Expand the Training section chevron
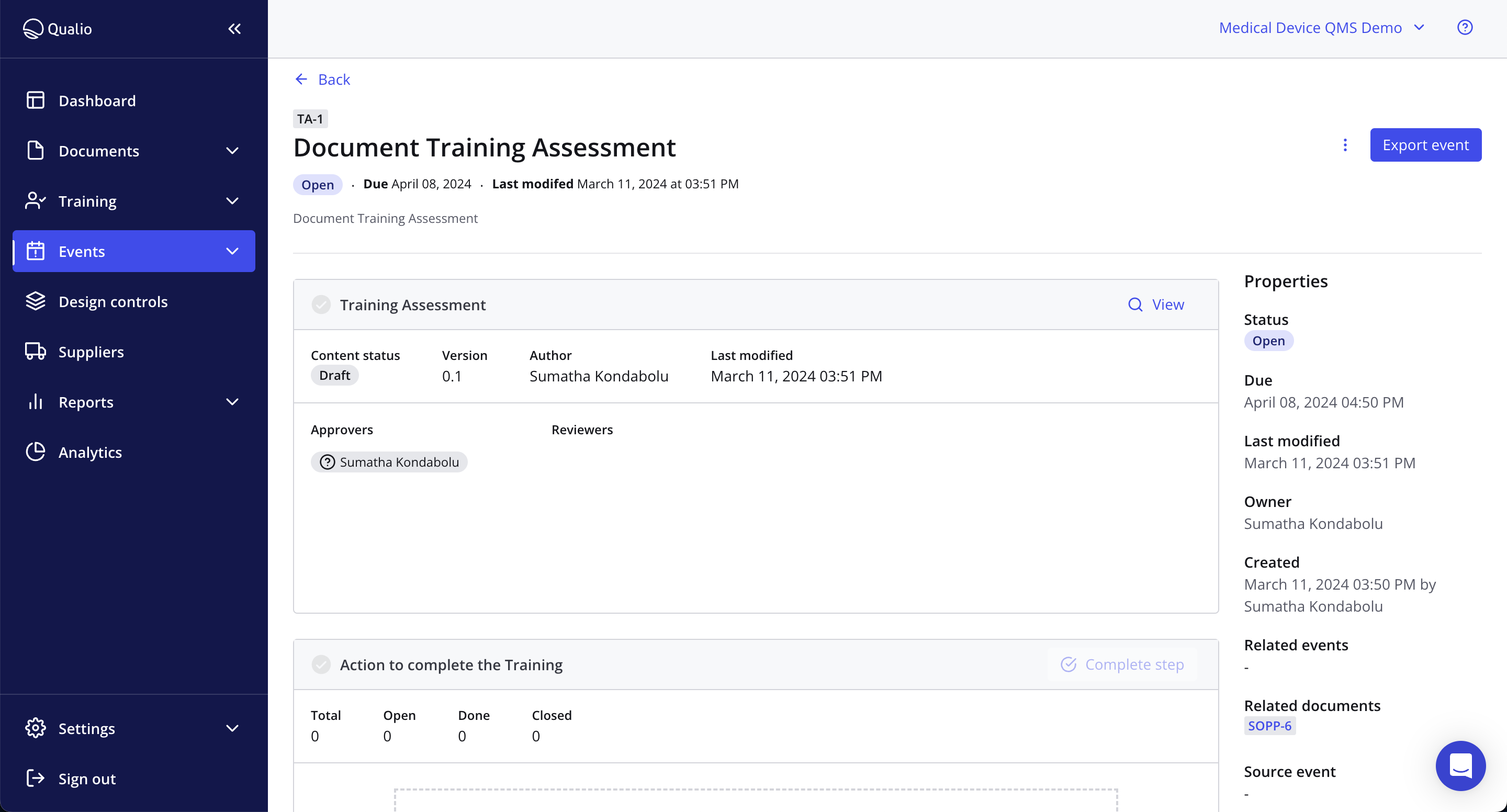1507x812 pixels. click(232, 201)
